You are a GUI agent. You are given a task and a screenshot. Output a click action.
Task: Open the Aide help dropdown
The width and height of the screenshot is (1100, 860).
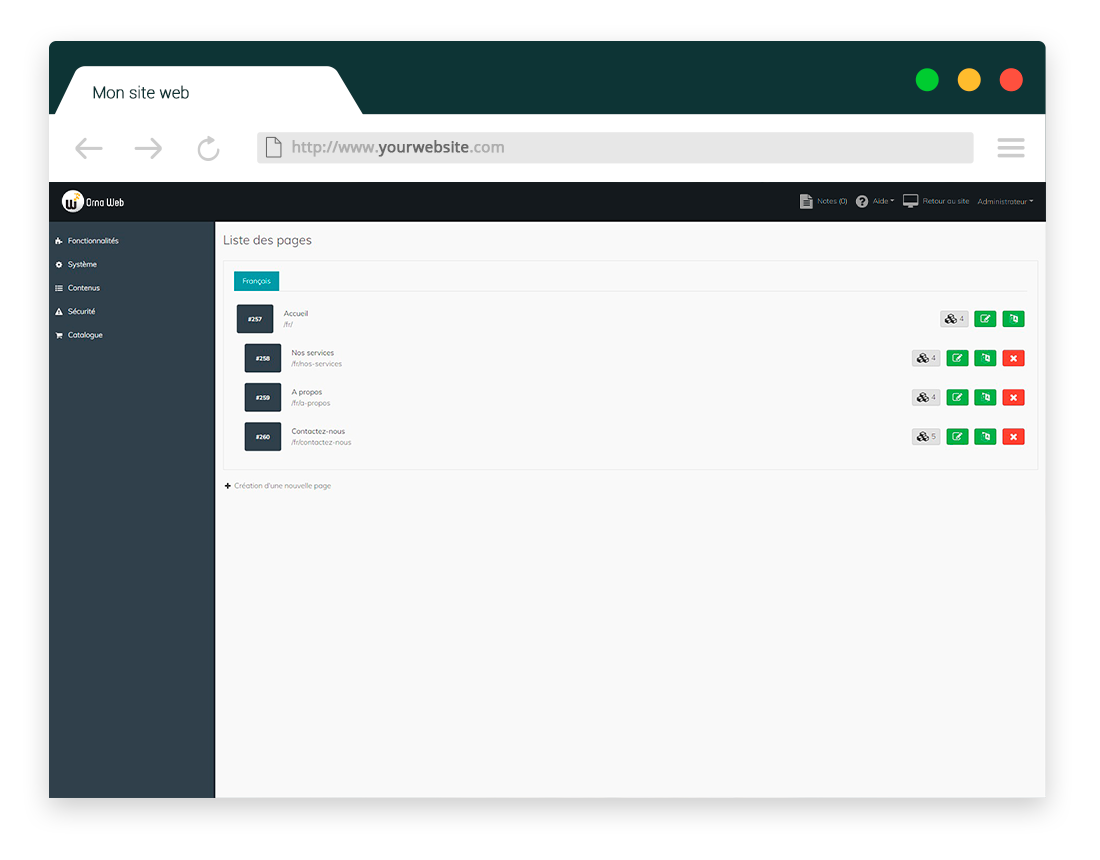(875, 201)
